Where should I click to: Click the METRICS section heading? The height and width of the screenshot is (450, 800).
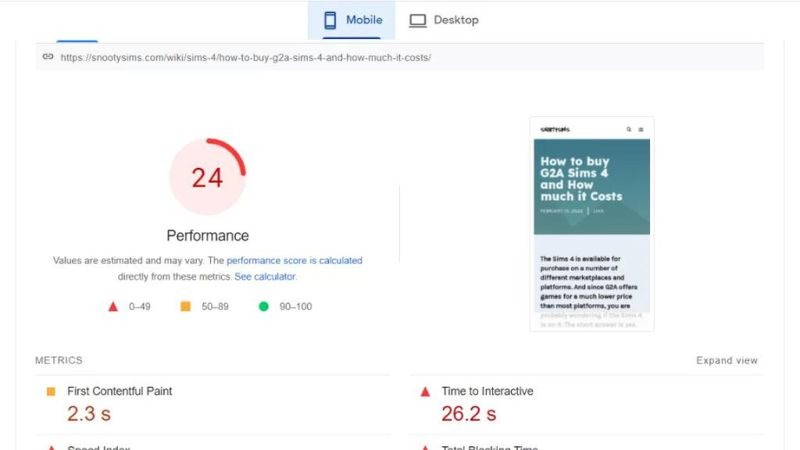click(x=59, y=360)
